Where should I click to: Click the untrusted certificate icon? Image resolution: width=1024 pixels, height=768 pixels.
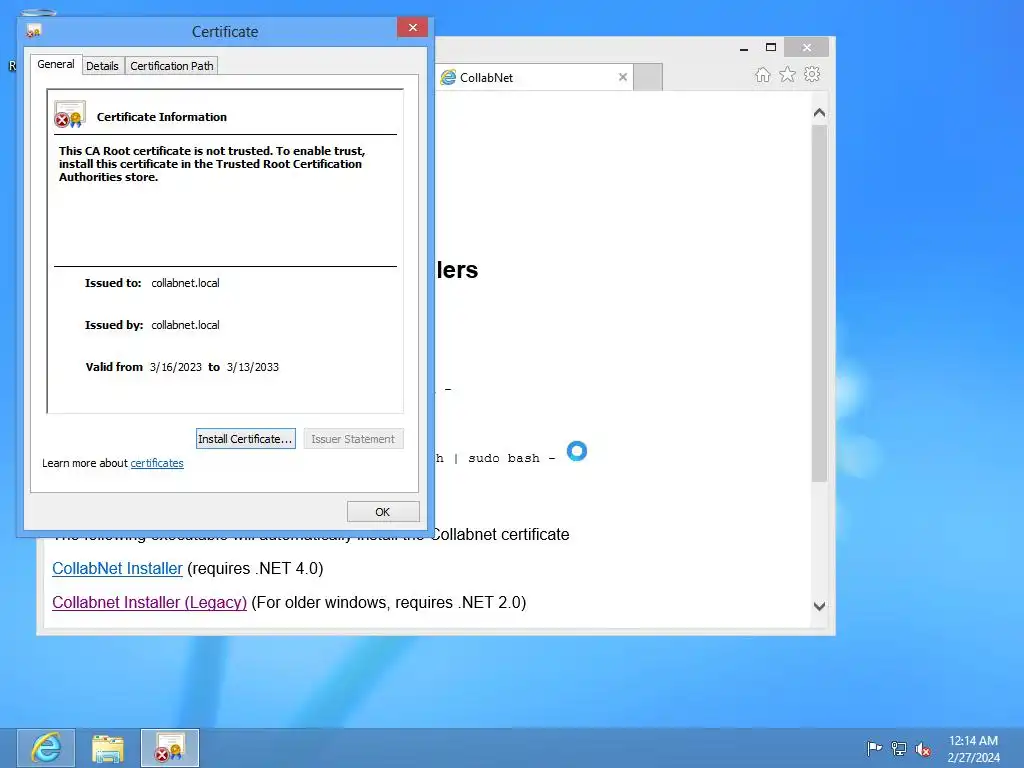pyautogui.click(x=70, y=114)
